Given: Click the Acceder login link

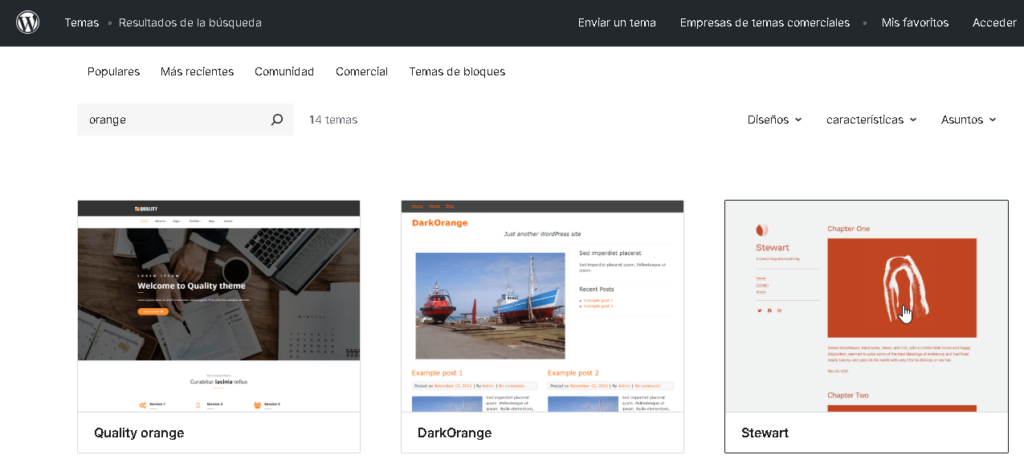Looking at the screenshot, I should pyautogui.click(x=994, y=23).
